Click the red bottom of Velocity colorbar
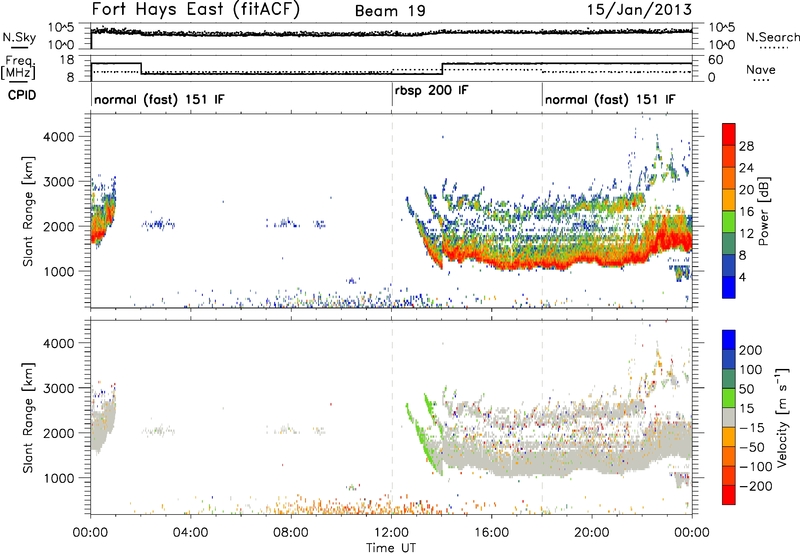Image resolution: width=800 pixels, height=554 pixels. (x=729, y=495)
